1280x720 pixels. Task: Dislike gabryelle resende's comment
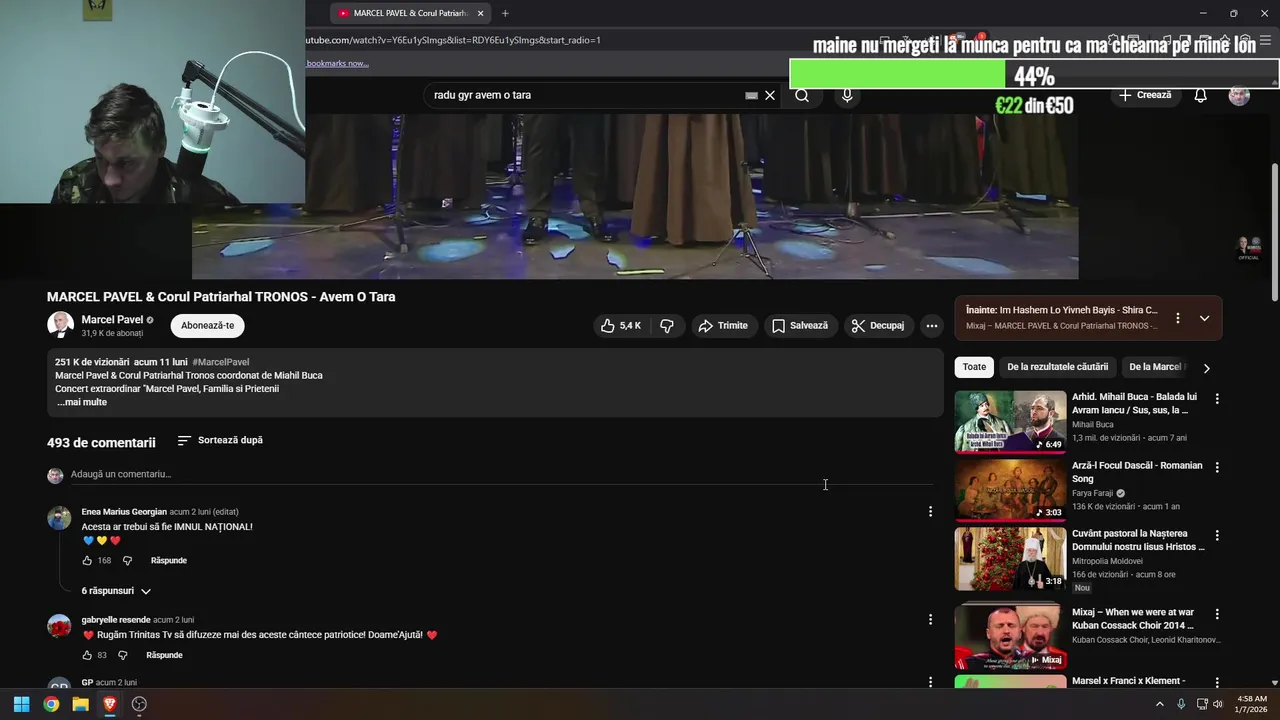122,655
